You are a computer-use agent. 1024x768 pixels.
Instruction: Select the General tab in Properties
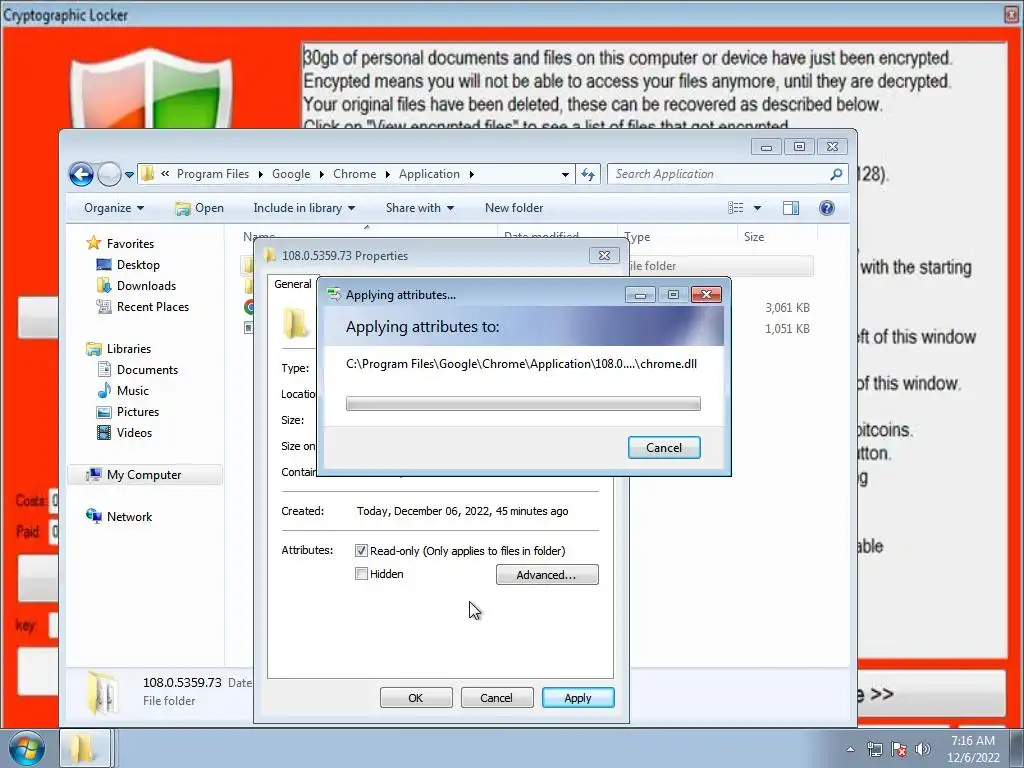(x=293, y=284)
